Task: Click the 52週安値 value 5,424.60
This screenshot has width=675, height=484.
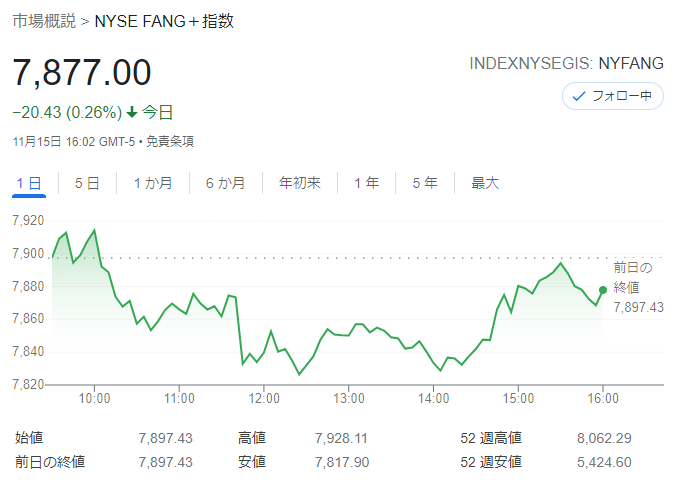Action: (x=604, y=462)
